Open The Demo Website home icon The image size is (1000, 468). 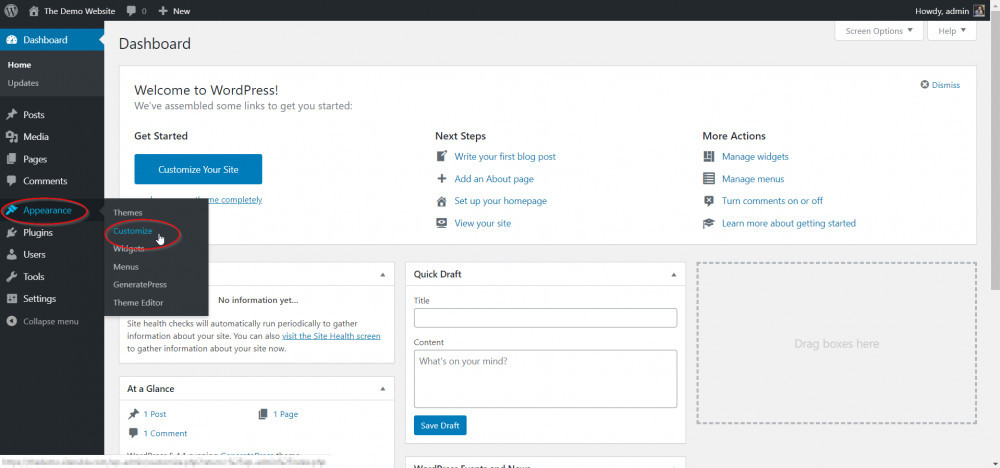(x=34, y=11)
